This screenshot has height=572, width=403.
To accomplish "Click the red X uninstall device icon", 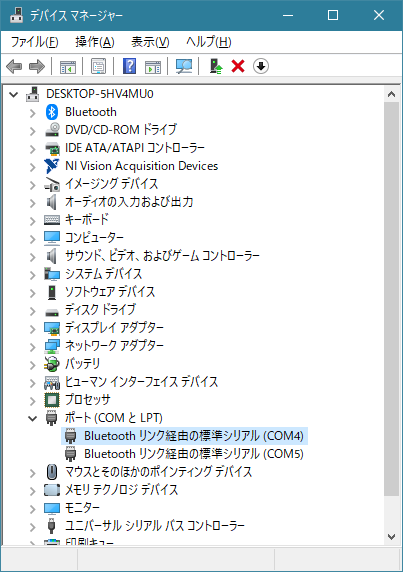I will click(x=238, y=66).
